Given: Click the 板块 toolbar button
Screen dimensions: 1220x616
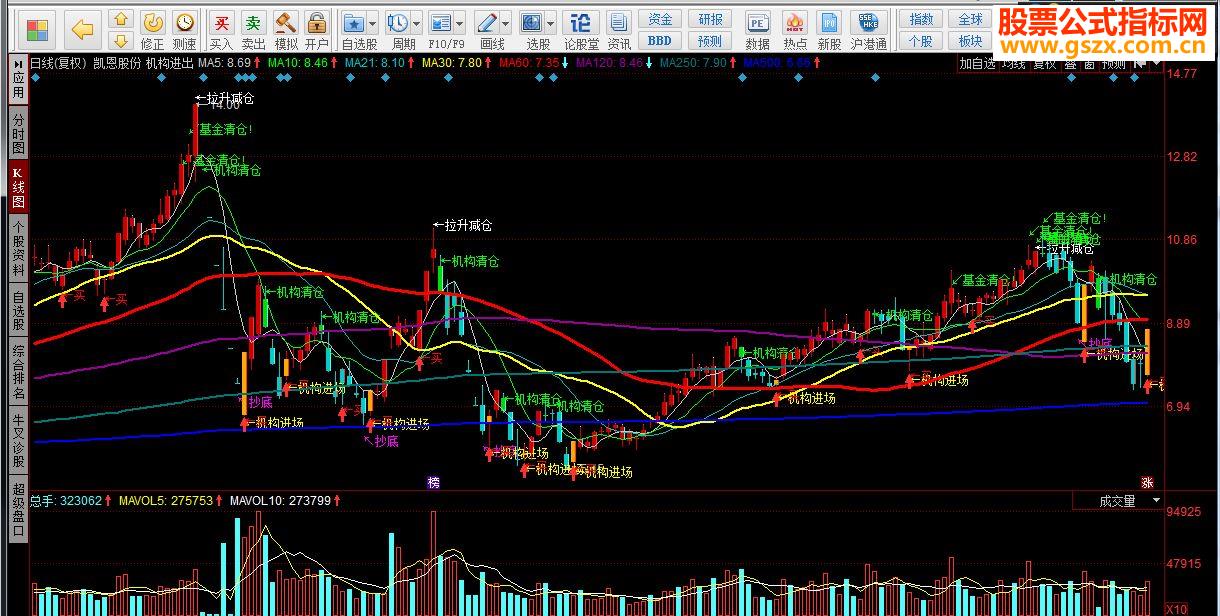Looking at the screenshot, I should 970,41.
